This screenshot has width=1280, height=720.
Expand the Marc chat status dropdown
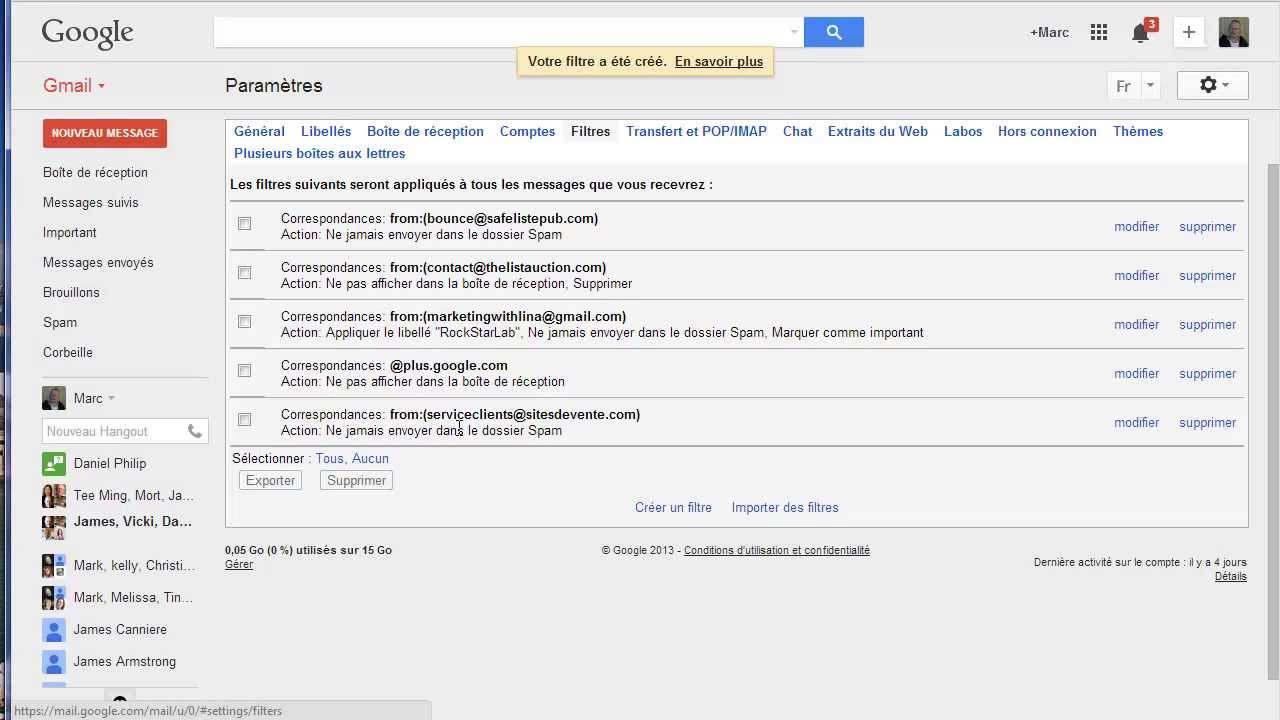[x=111, y=398]
